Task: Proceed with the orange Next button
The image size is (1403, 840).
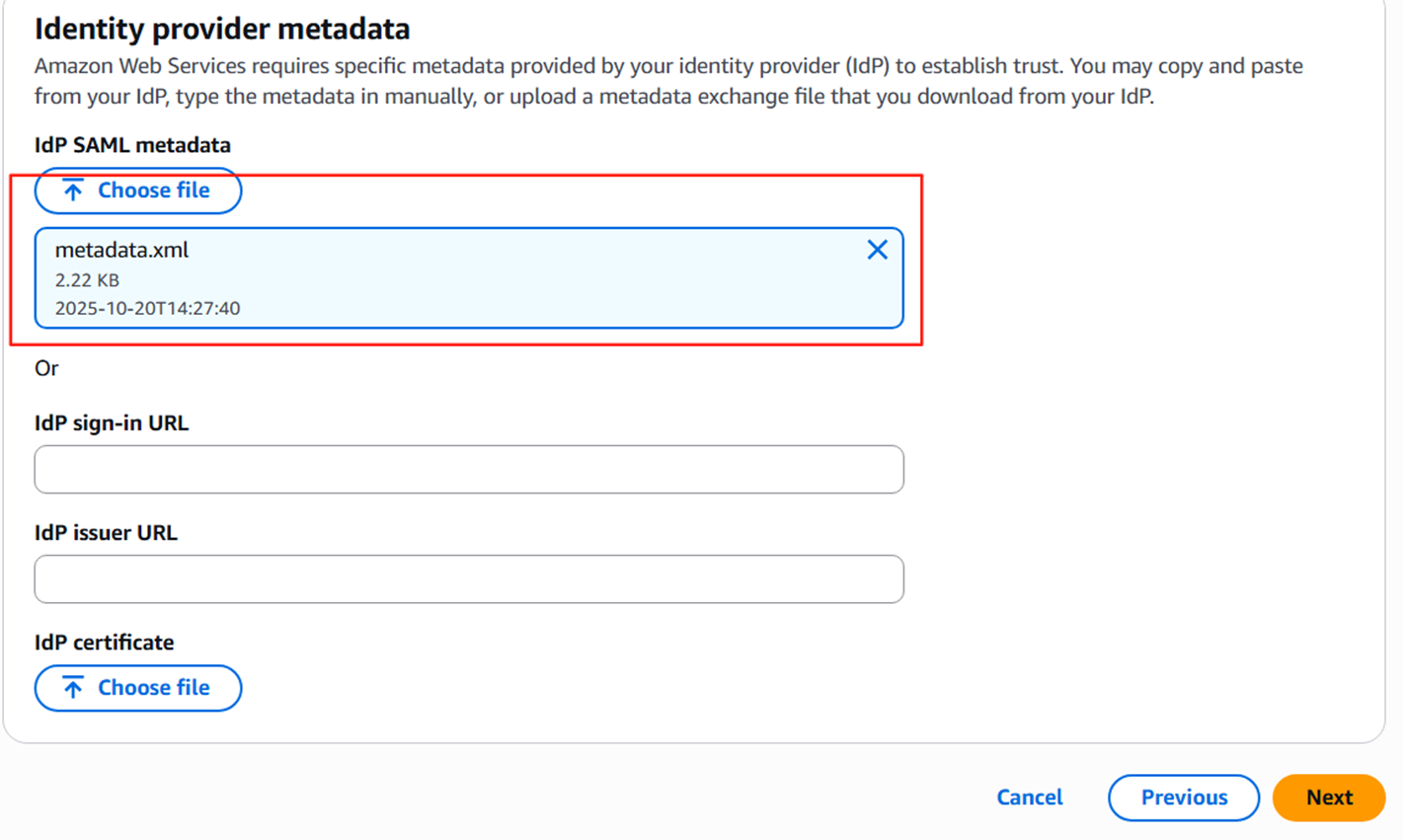Action: (x=1328, y=798)
